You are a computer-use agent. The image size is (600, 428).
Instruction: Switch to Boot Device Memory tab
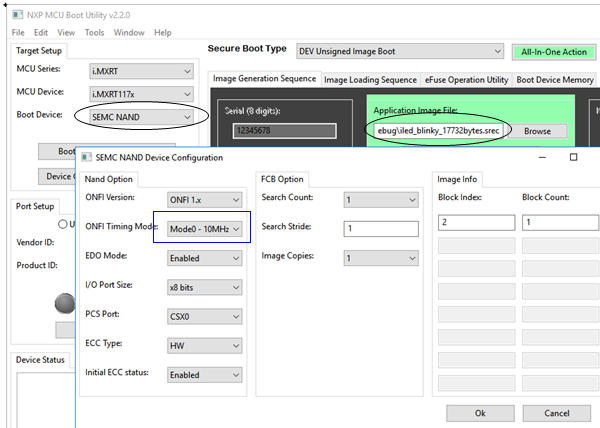555,80
